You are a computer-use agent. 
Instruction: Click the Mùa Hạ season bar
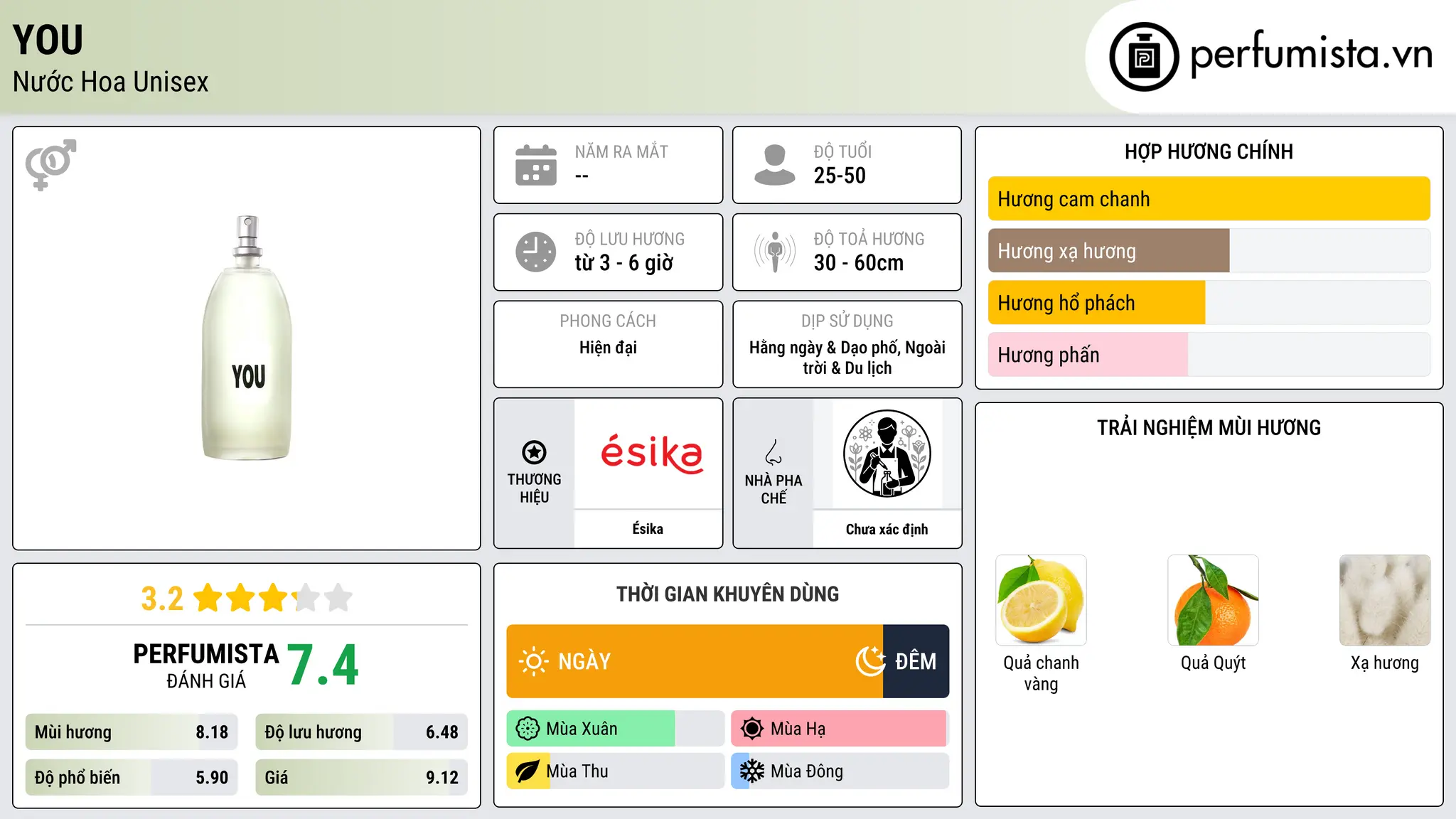[840, 729]
